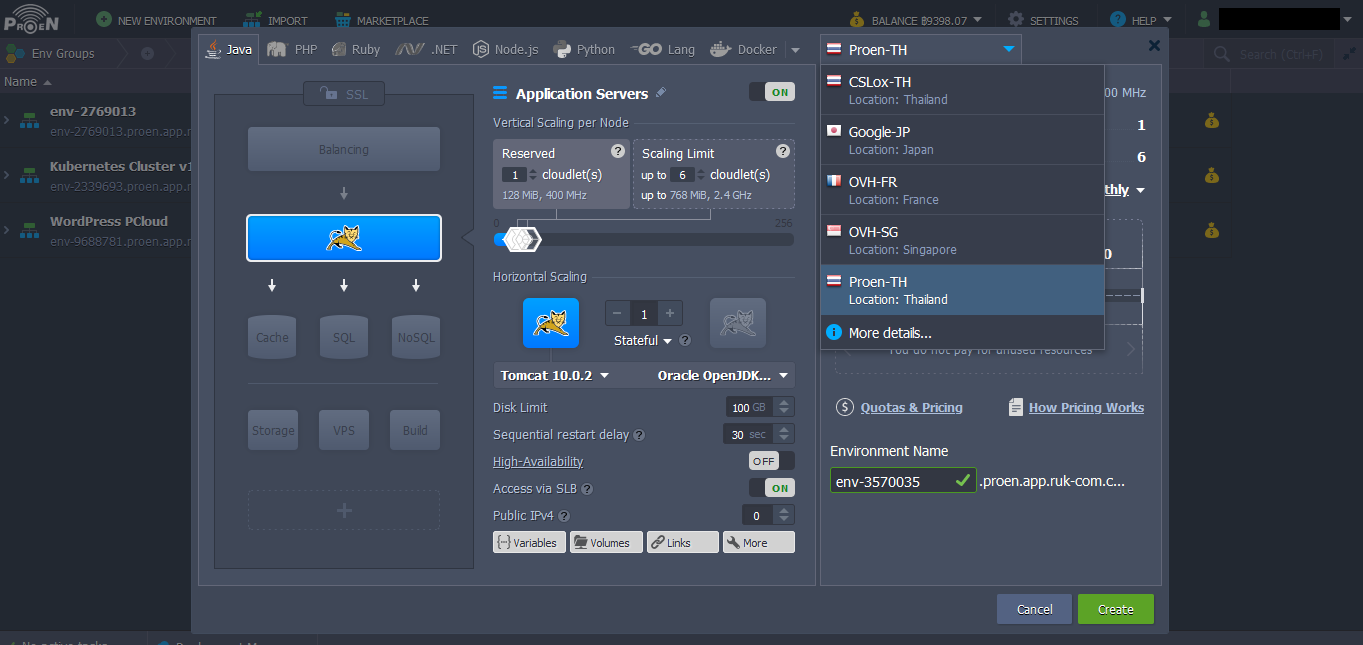Click More details in region list
Screen dimensions: 1363x645
962,333
